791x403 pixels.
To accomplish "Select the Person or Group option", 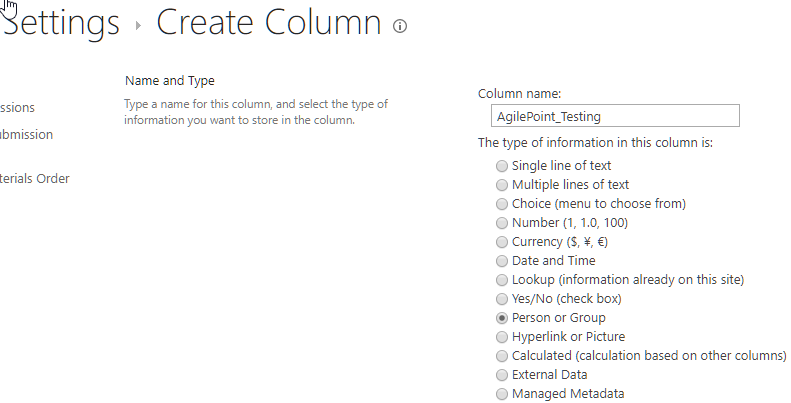I will tap(502, 318).
